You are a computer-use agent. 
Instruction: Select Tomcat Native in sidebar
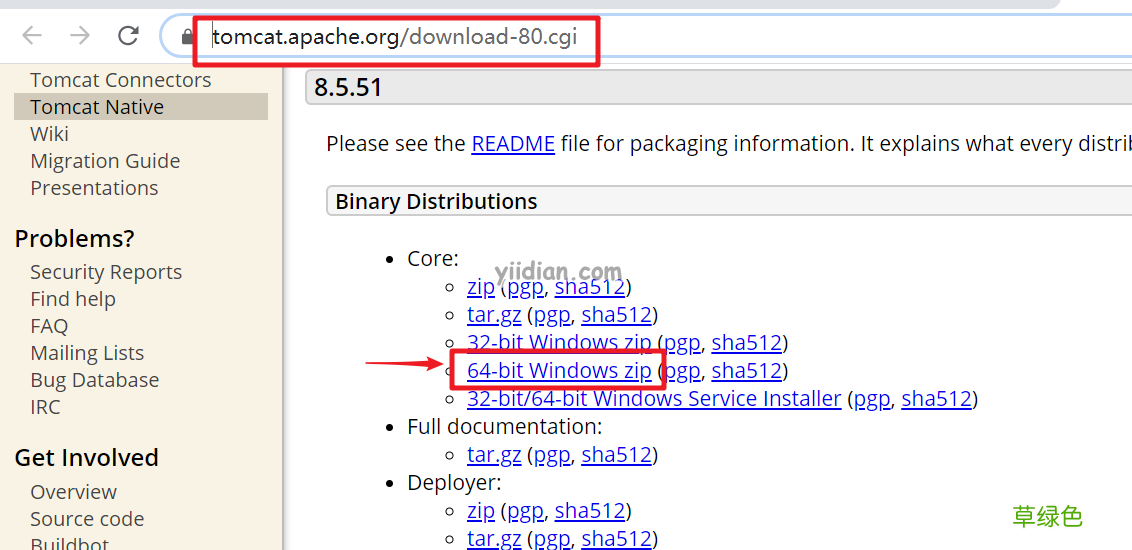[x=97, y=107]
